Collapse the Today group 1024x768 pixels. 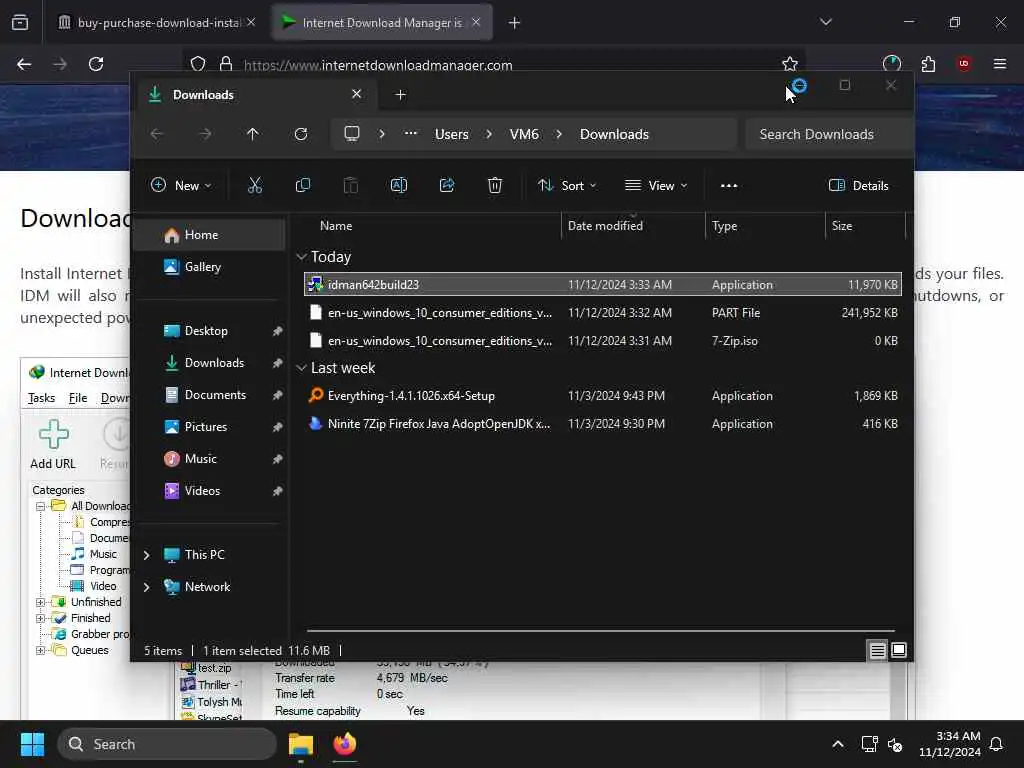click(301, 257)
